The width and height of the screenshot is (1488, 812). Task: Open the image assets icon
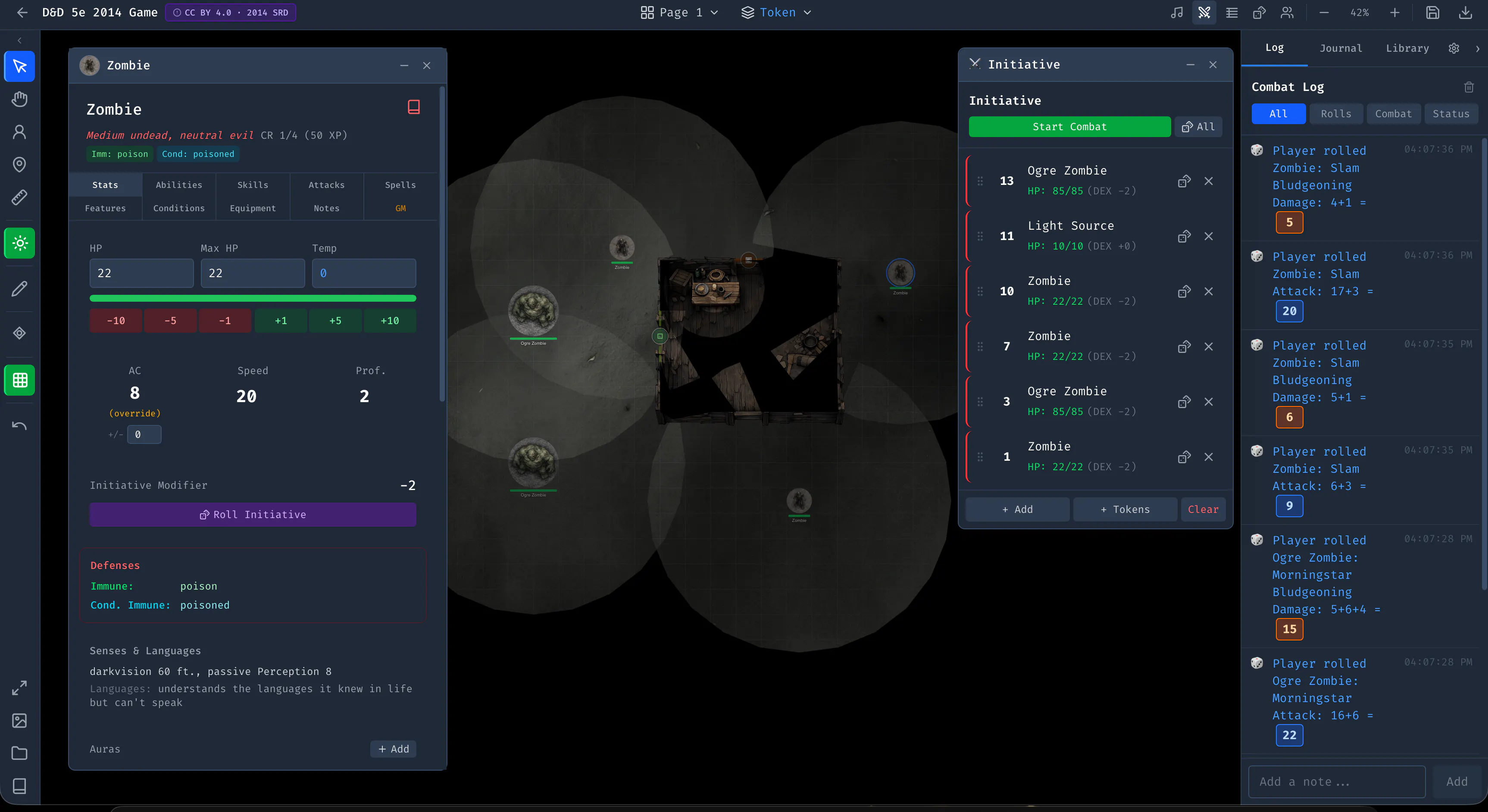[20, 721]
